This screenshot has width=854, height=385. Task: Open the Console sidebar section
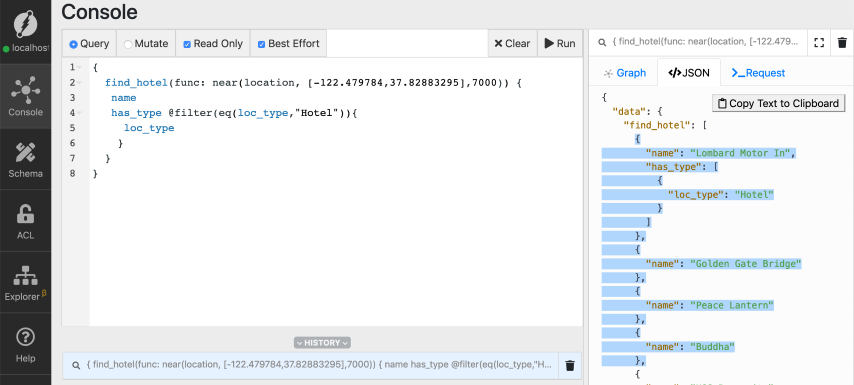(26, 96)
